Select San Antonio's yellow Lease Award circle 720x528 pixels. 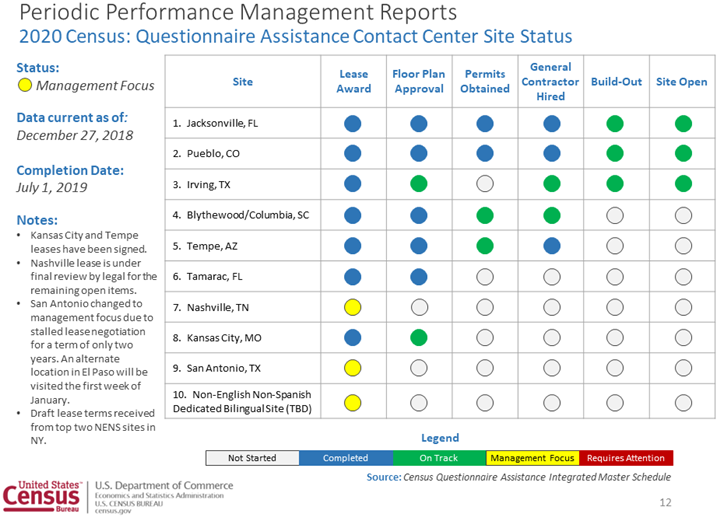click(352, 368)
